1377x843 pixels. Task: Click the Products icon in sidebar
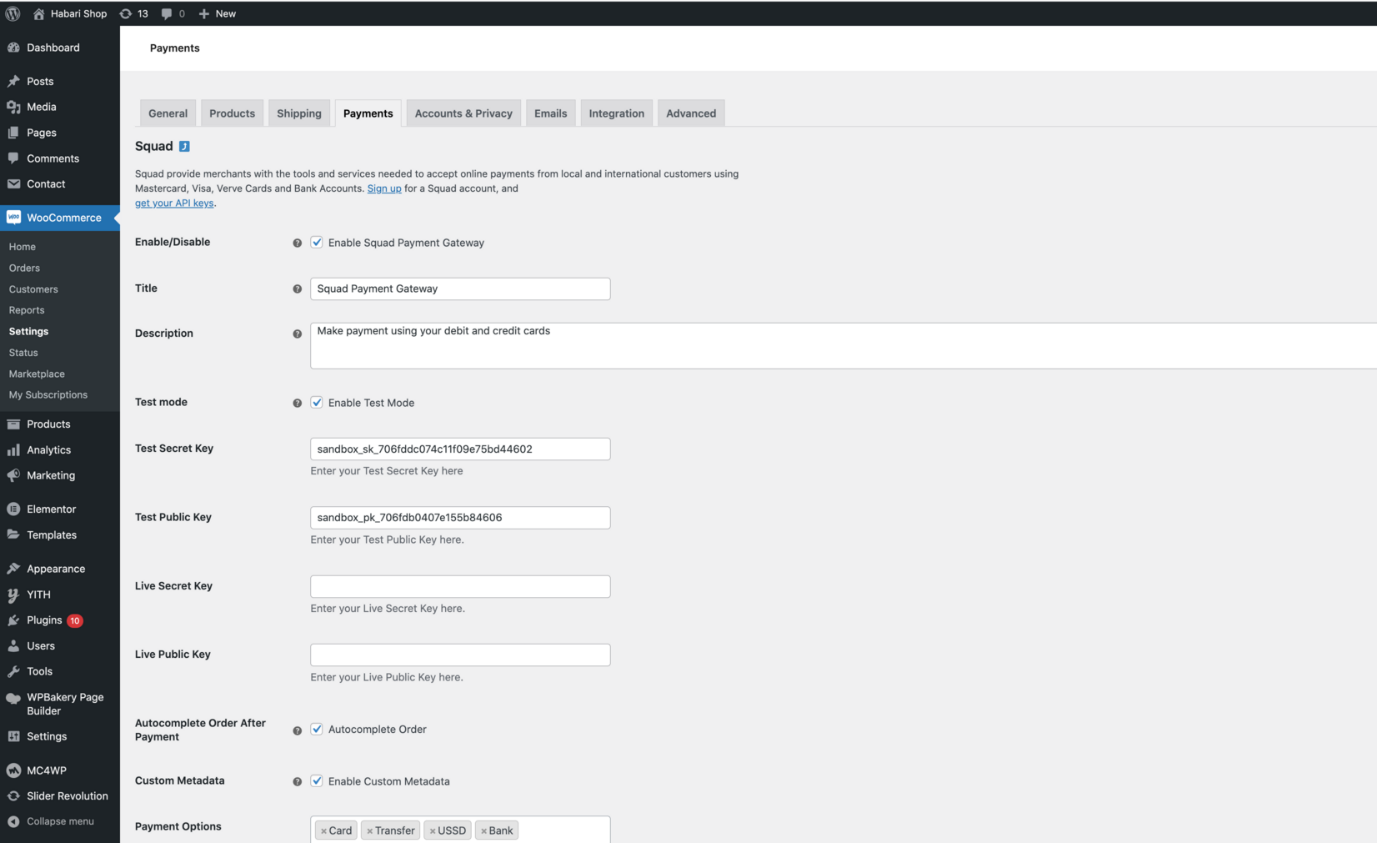point(13,424)
